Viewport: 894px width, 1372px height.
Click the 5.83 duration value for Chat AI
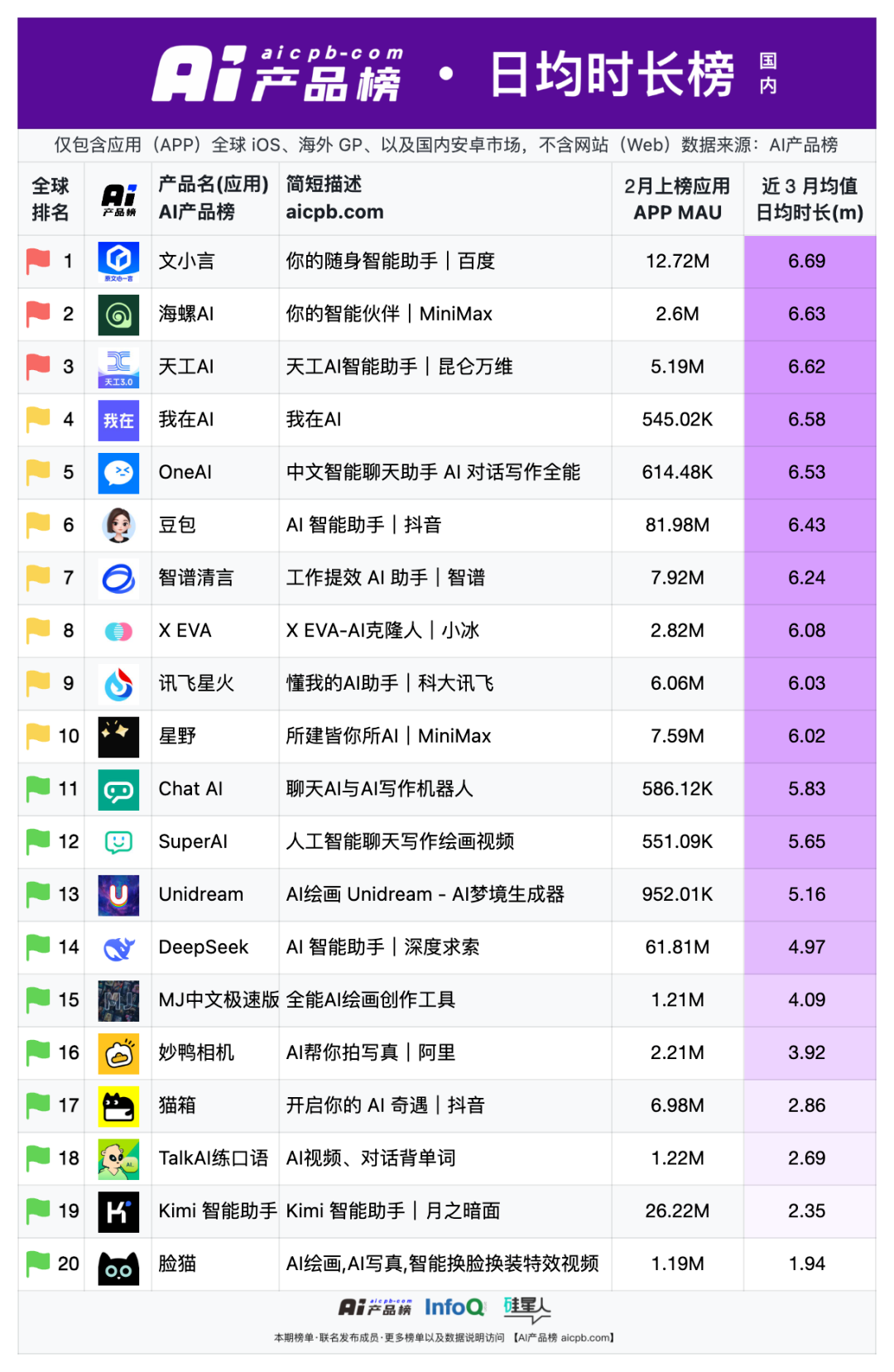[807, 789]
